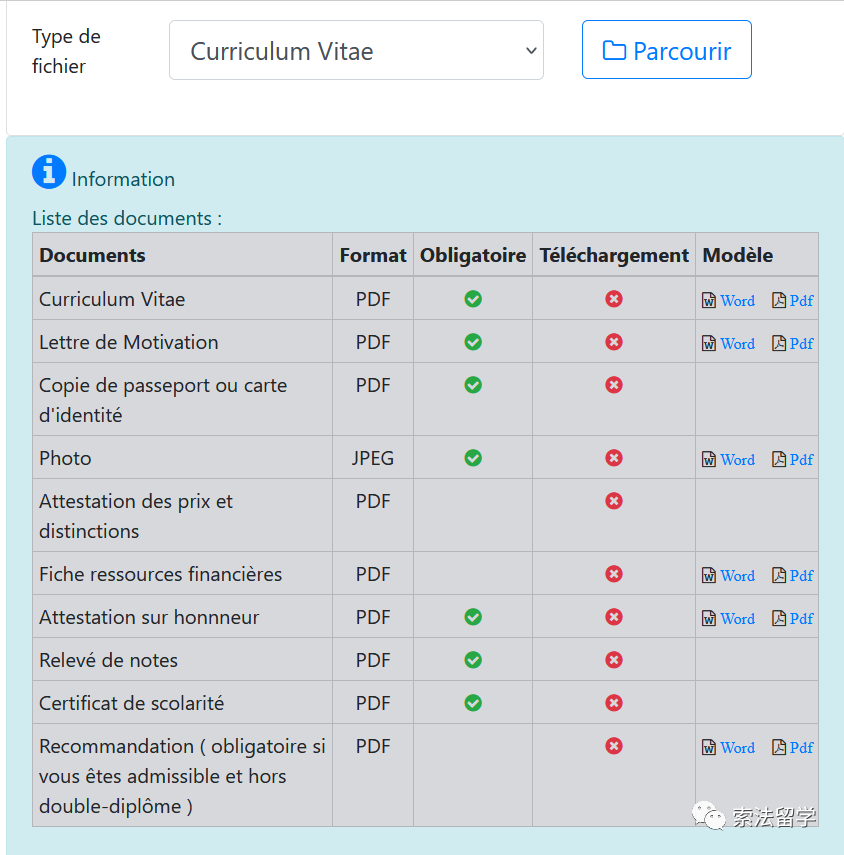Click the Recommandation row Word model icon
This screenshot has height=855, width=844.
[709, 748]
